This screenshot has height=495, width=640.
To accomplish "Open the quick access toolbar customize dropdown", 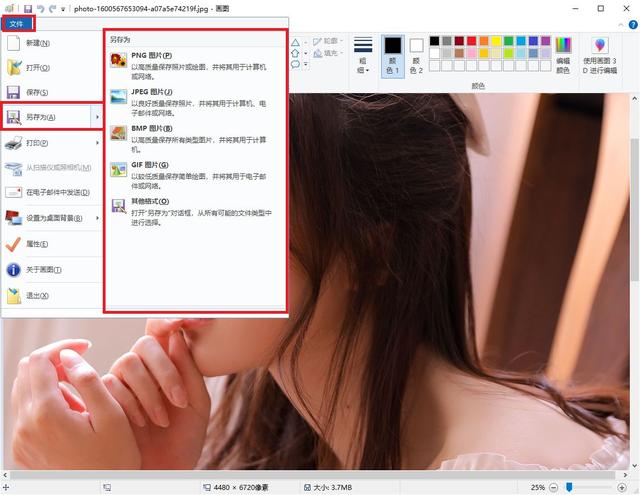I will (63, 9).
